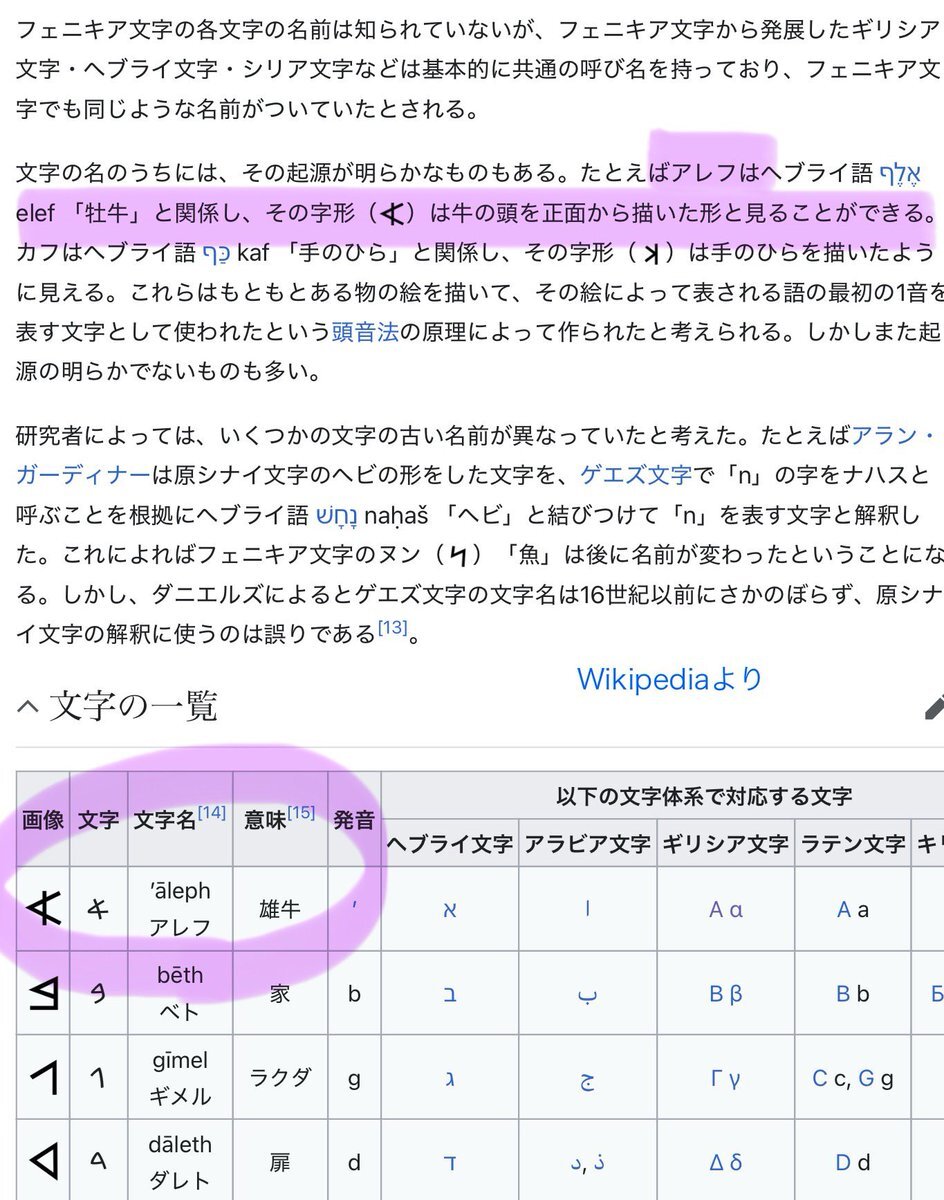Open the Phoenician beth glyph image

pos(43,994)
